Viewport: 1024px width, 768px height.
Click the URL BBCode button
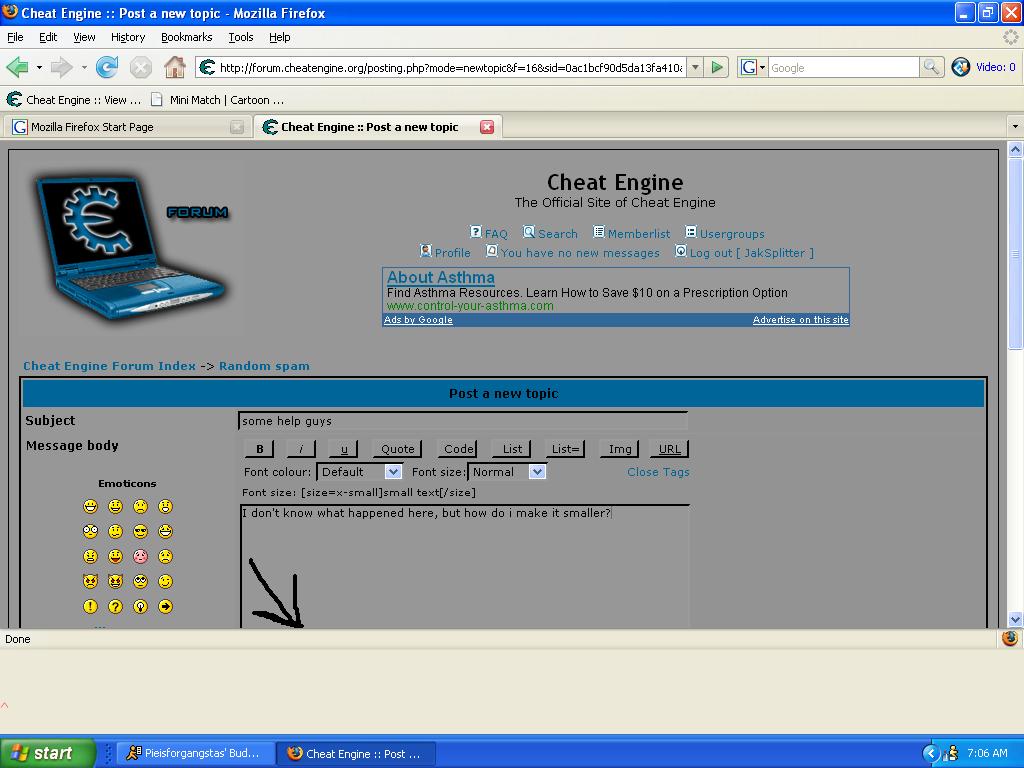[669, 449]
